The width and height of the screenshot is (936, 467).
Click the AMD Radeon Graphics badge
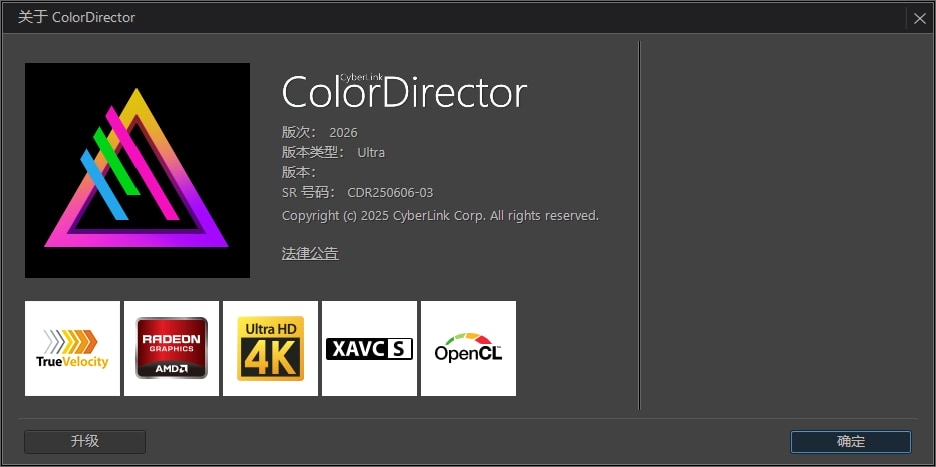pyautogui.click(x=171, y=348)
